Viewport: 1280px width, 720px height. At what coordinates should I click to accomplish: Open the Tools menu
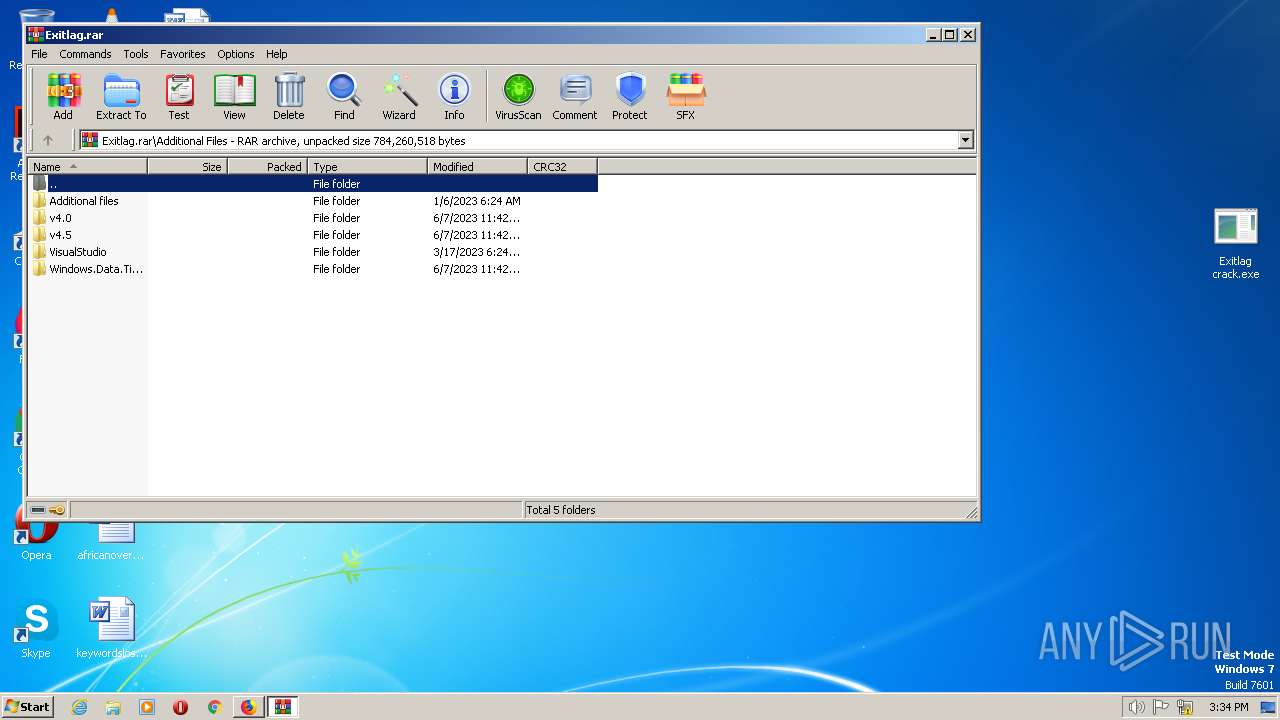pos(136,54)
